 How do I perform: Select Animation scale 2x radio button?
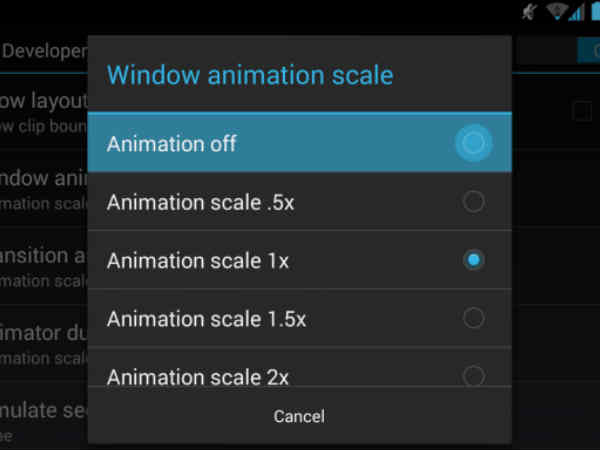pos(474,375)
